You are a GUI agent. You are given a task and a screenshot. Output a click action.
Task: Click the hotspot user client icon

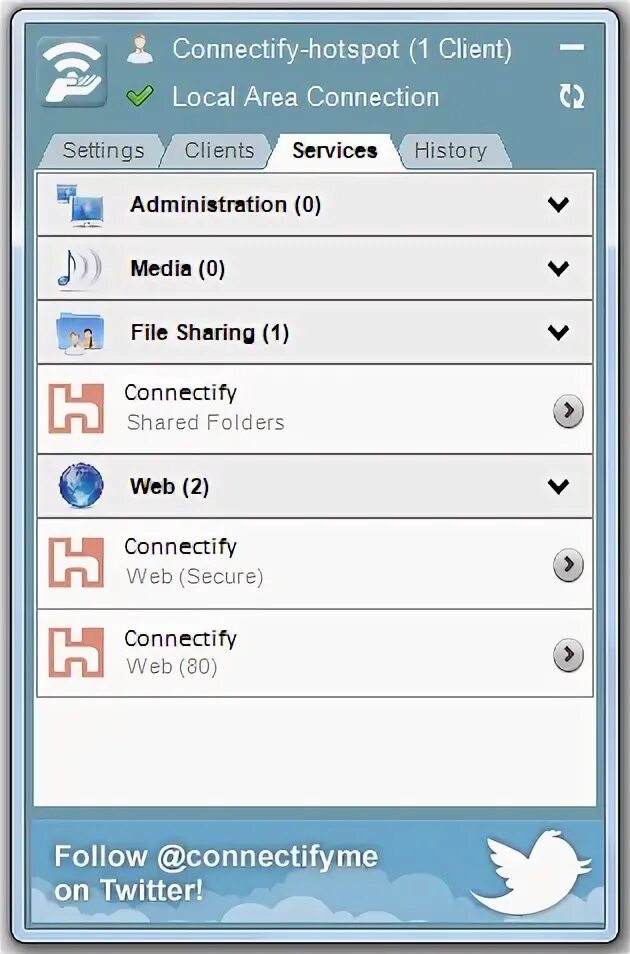tap(140, 48)
